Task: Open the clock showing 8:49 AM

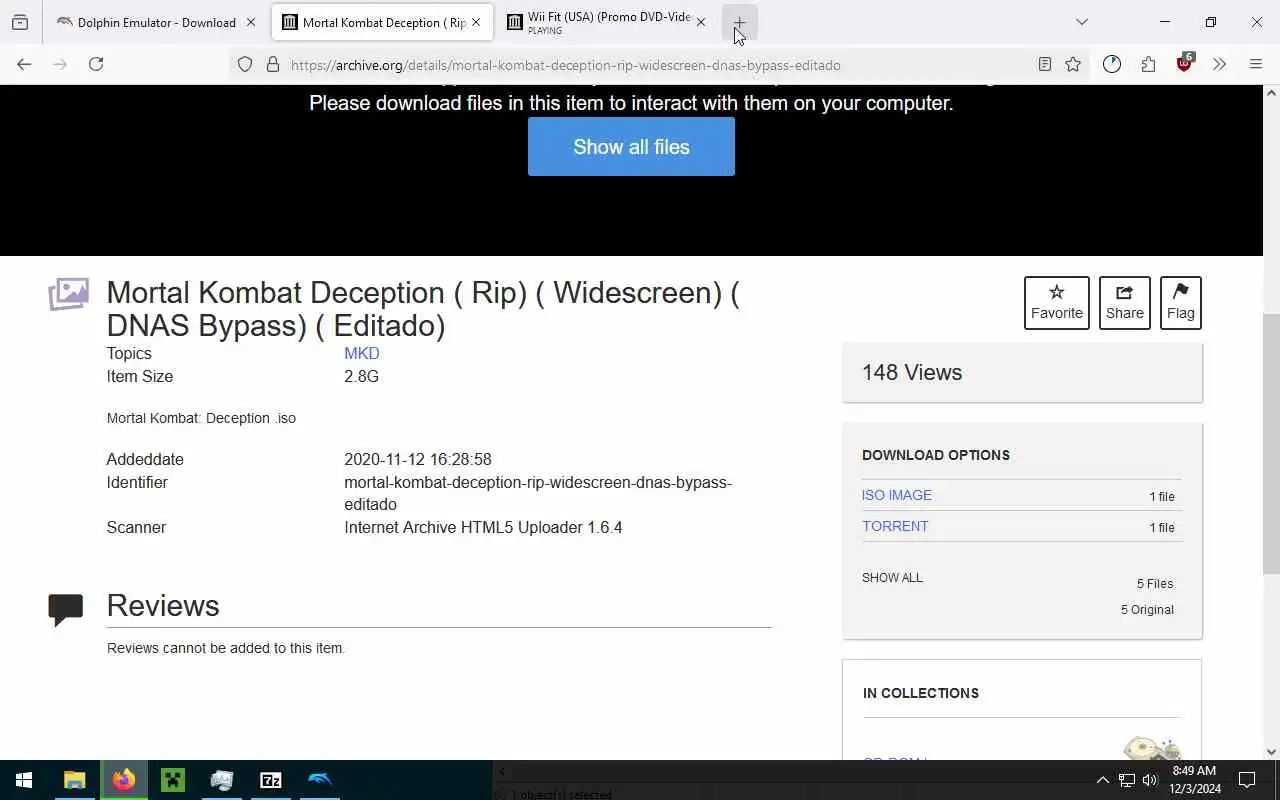Action: coord(1194,780)
